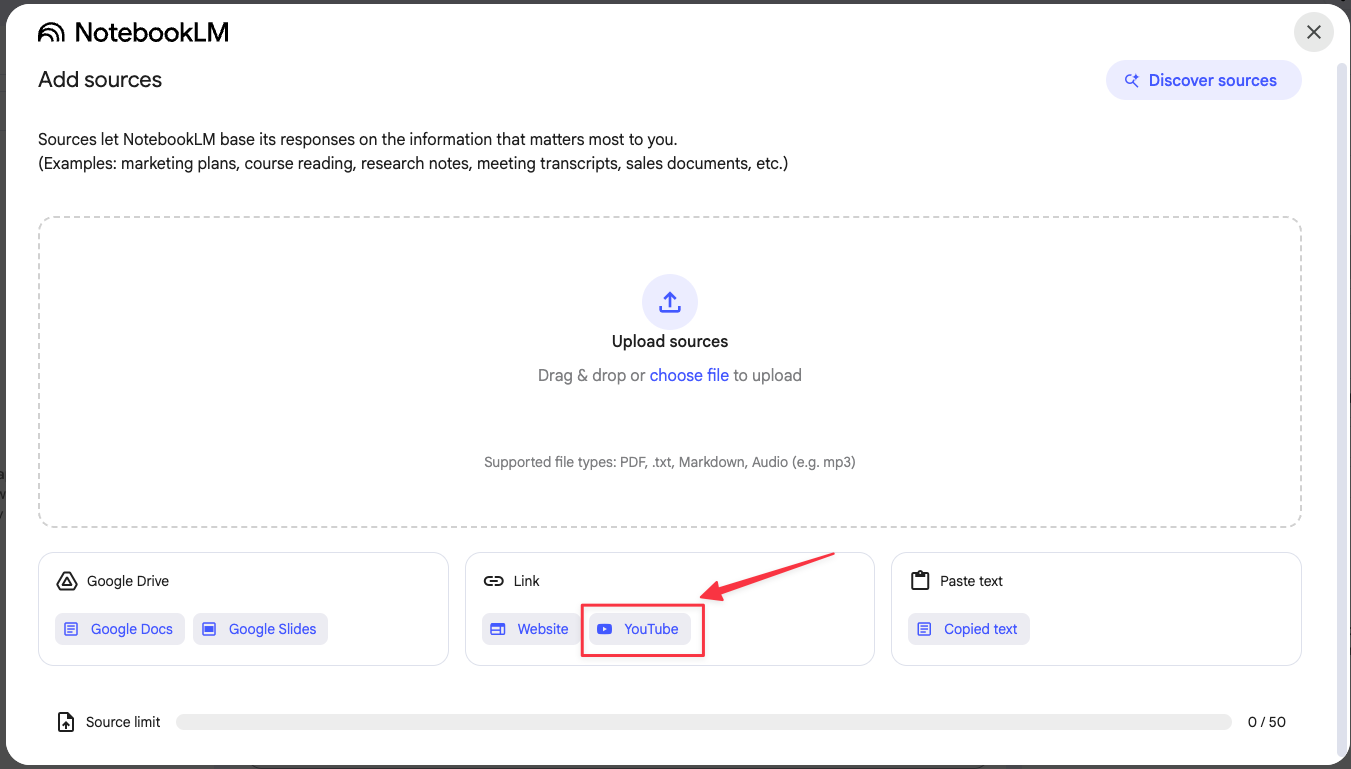The image size is (1351, 769).
Task: Add a YouTube link source
Action: pos(640,629)
